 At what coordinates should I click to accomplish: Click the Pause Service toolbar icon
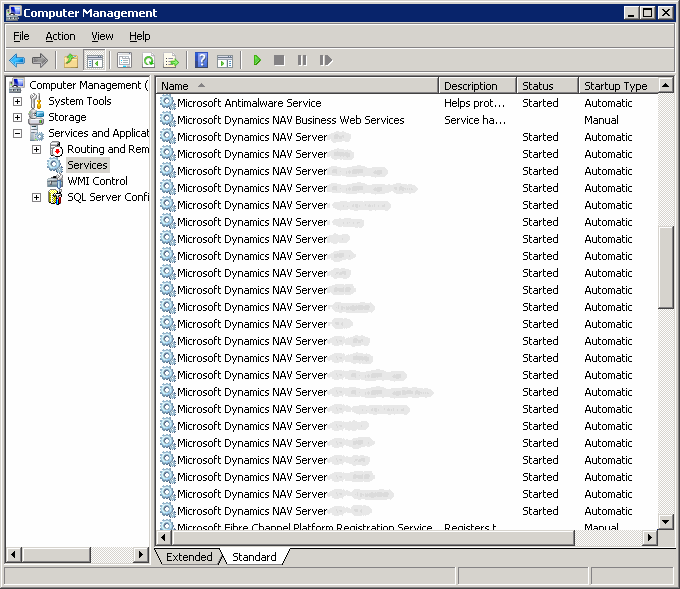pyautogui.click(x=302, y=60)
